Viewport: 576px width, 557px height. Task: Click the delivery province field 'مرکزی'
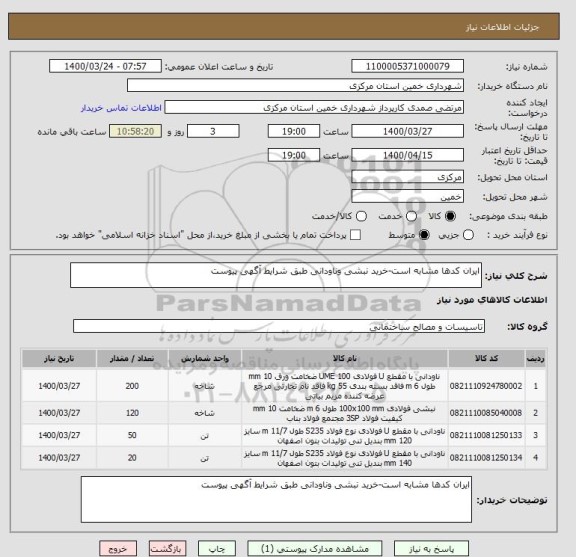point(407,177)
